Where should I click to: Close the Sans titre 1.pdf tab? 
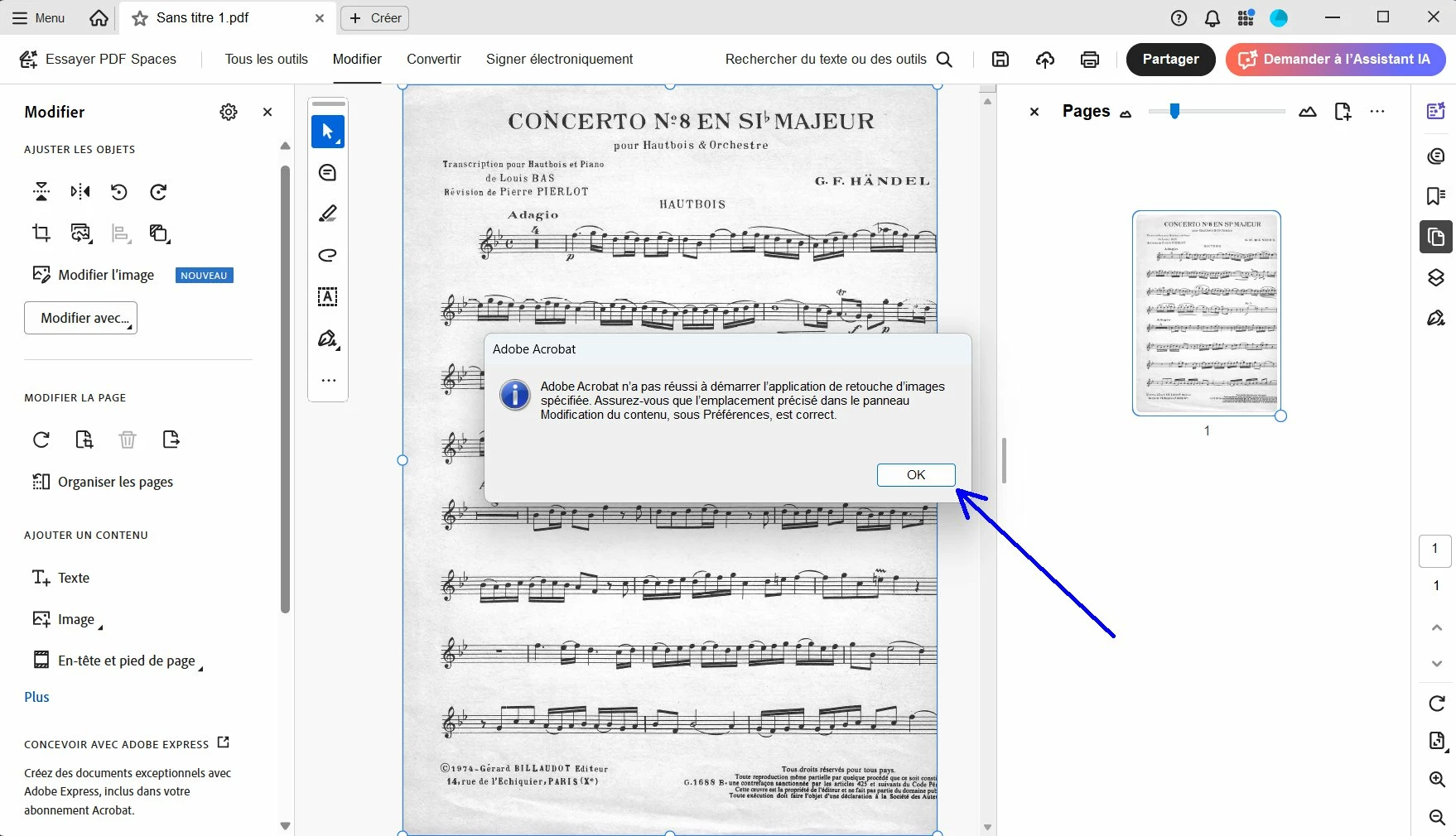(320, 18)
